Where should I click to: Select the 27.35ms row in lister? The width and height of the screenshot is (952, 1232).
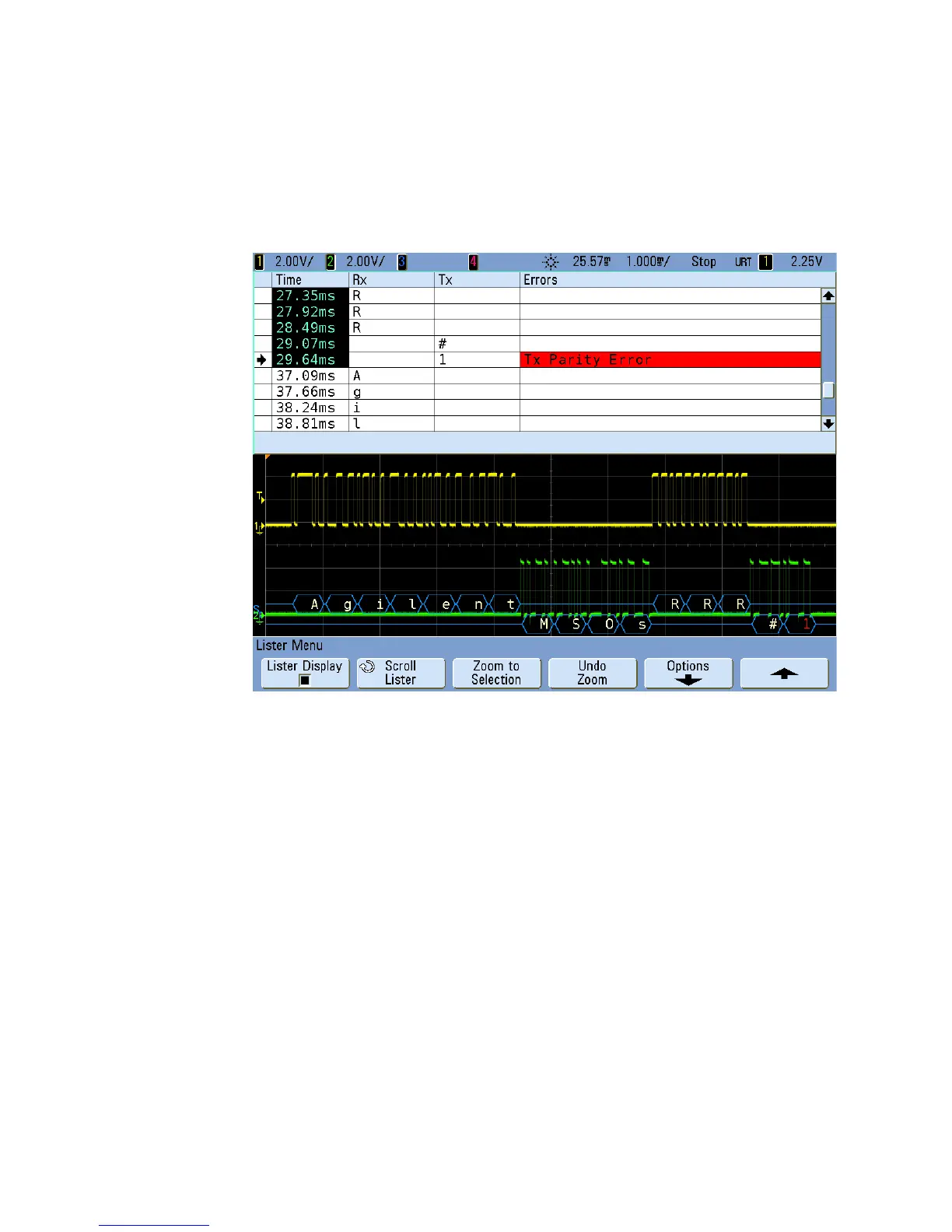[x=537, y=296]
